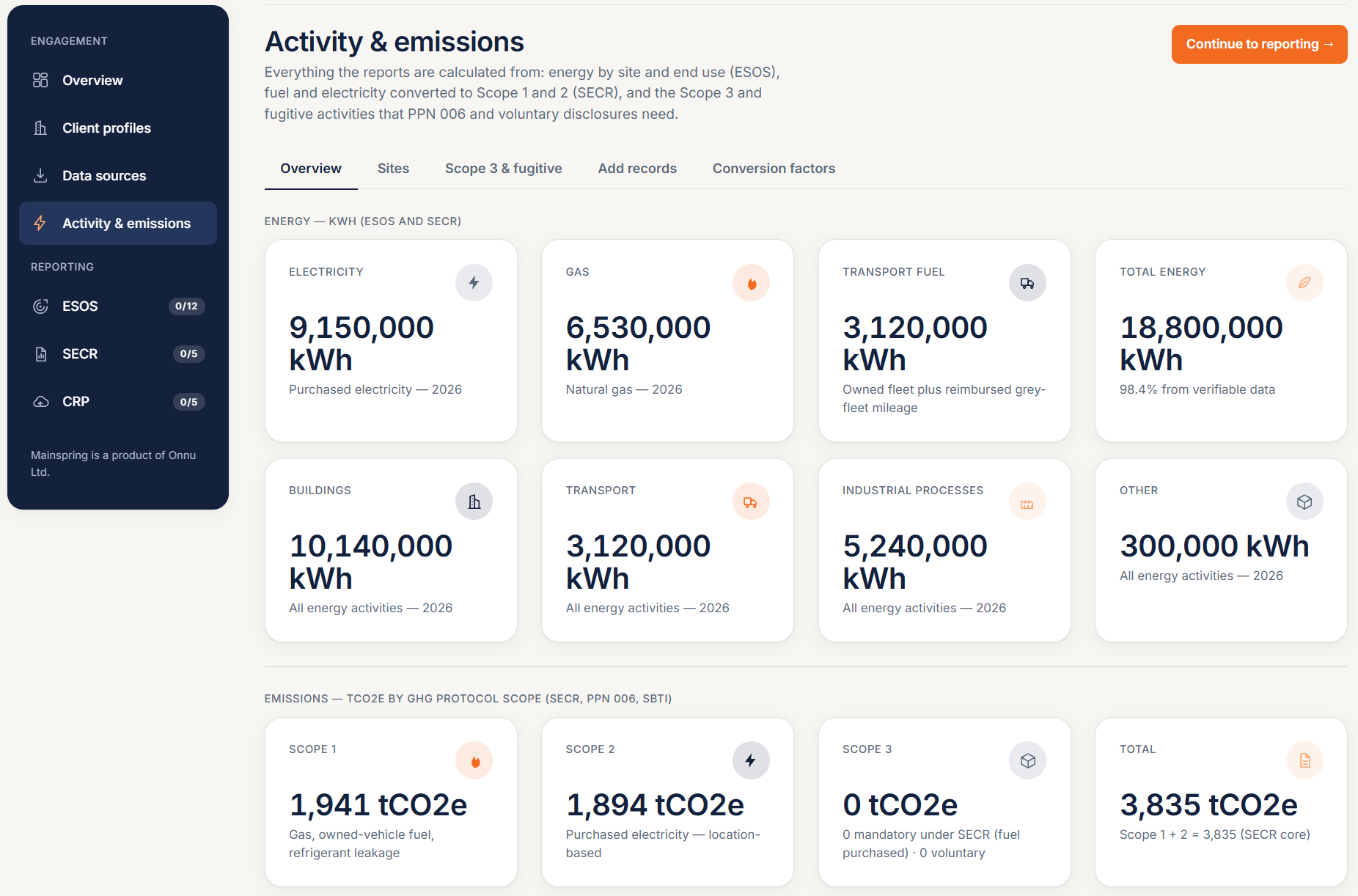The width and height of the screenshot is (1358, 896).
Task: Switch to the Sites tab
Action: coord(393,168)
